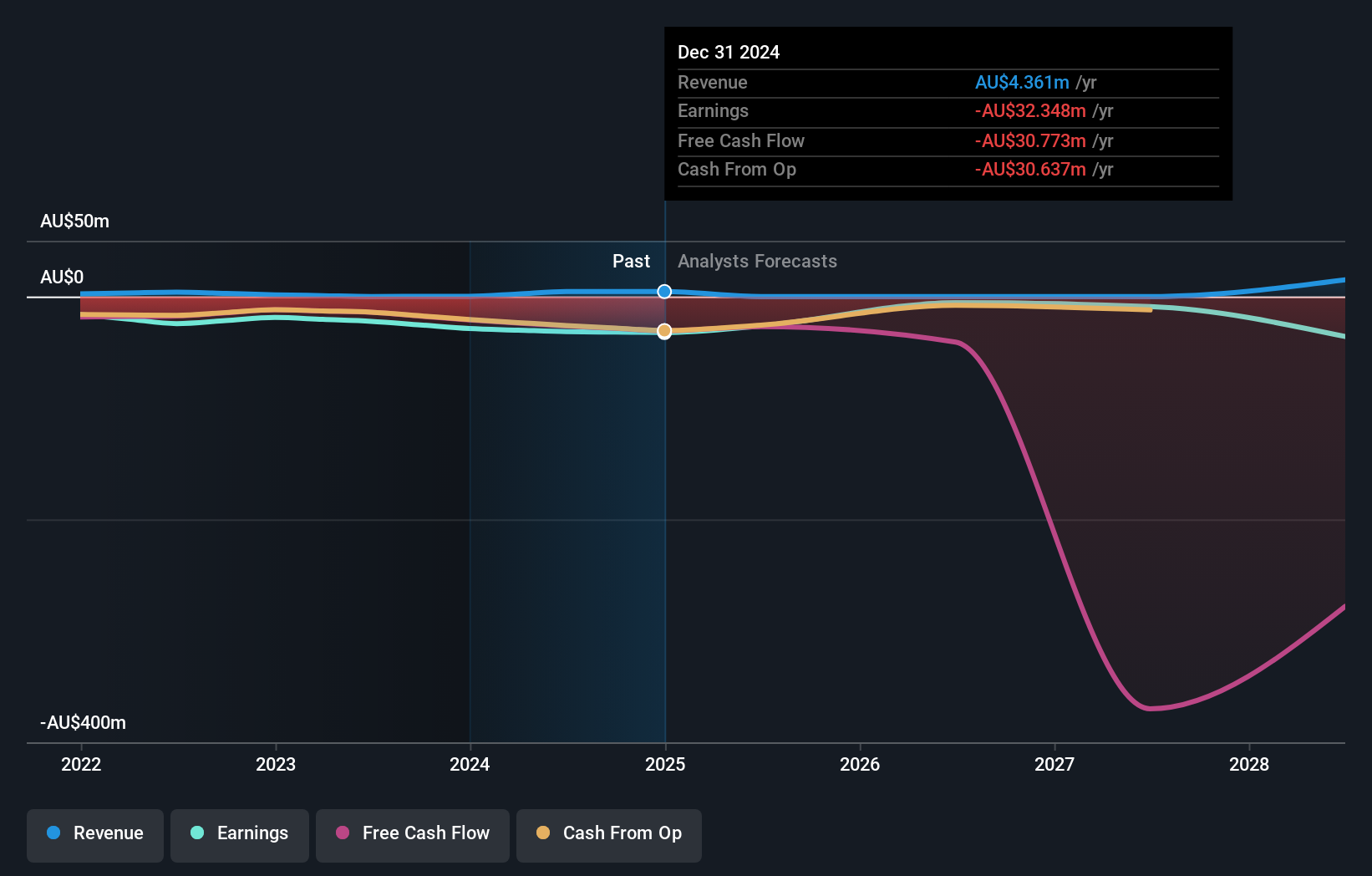Click the teal Earnings legend dot
Screen dimensions: 1372x876
pyautogui.click(x=197, y=833)
